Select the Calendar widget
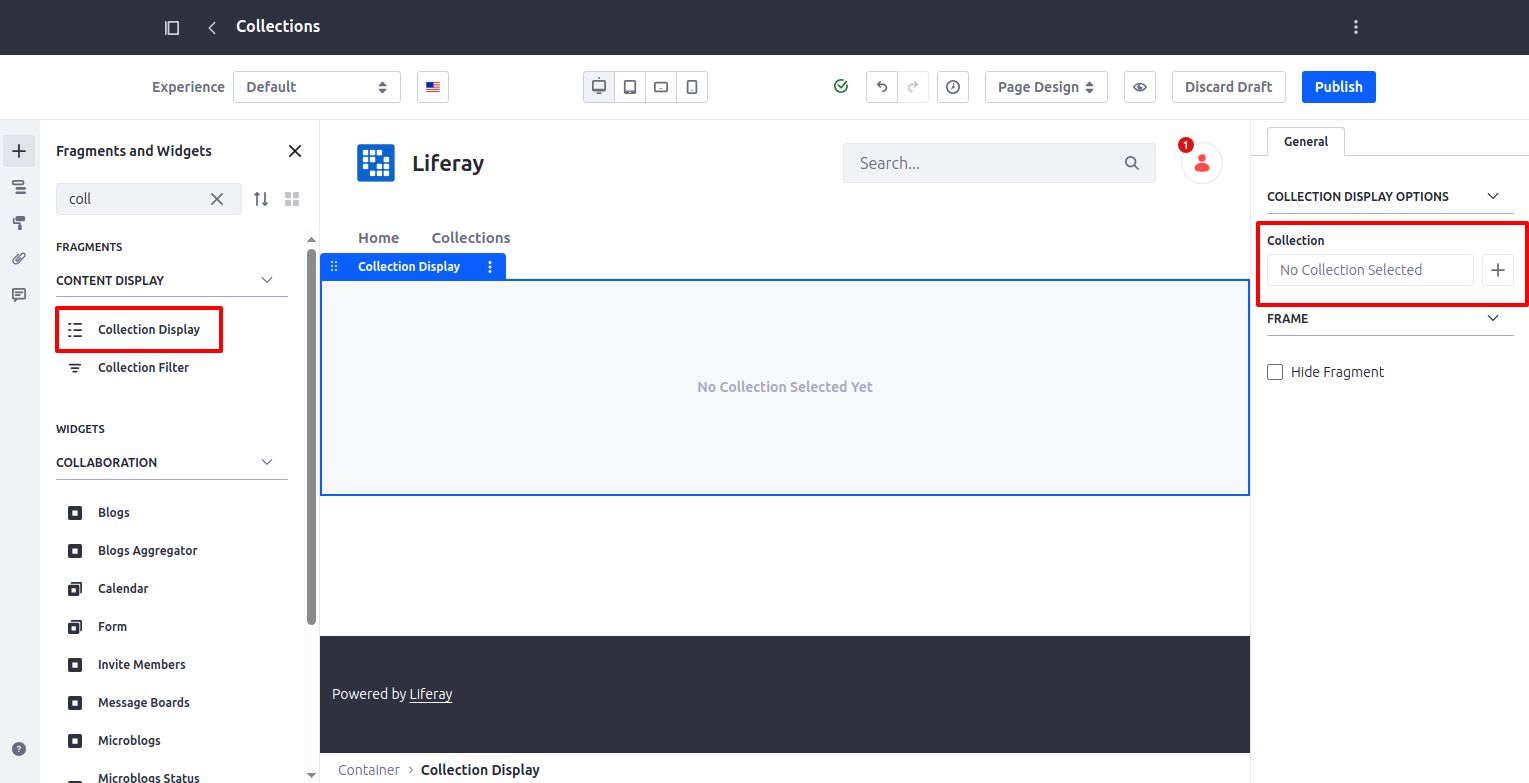This screenshot has width=1529, height=783. [x=123, y=589]
